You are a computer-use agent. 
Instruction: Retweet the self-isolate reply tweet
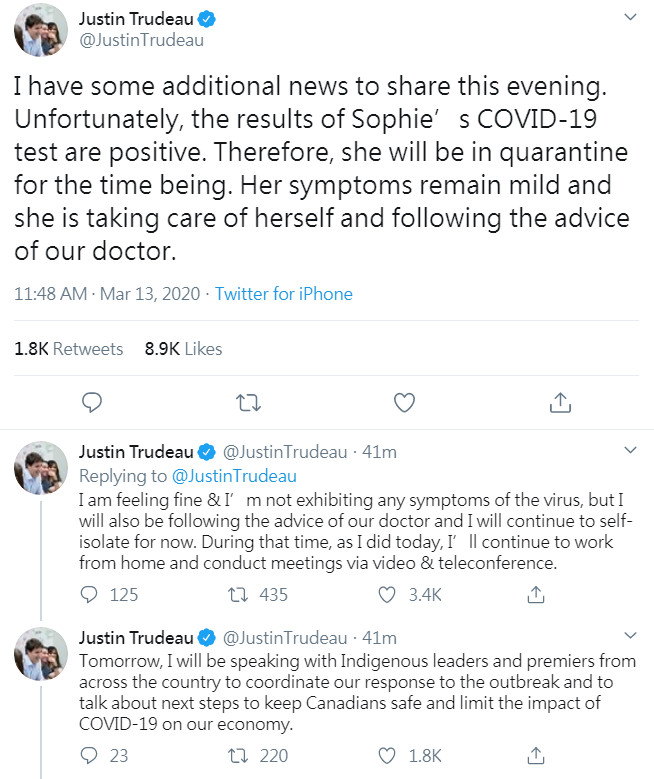[x=238, y=595]
